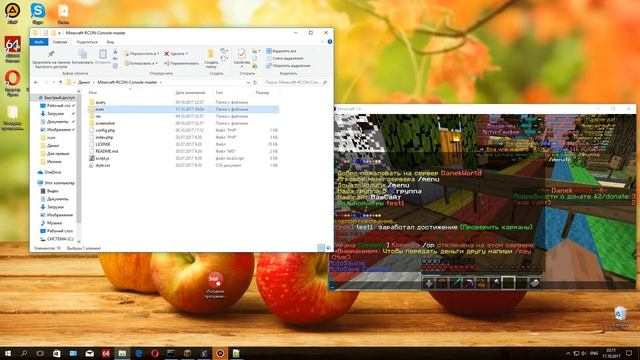640x360 pixels.
Task: Switch to the Главная ribbon tab
Action: pyautogui.click(x=60, y=42)
